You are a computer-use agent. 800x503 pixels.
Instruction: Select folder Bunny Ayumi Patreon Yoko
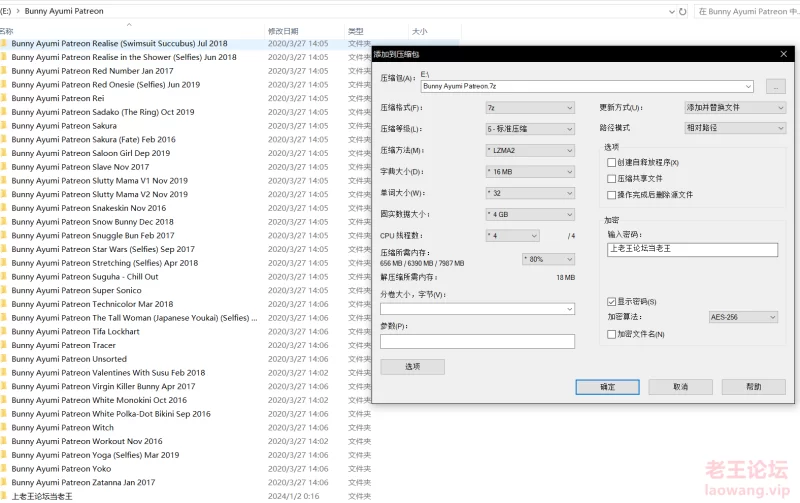pyautogui.click(x=61, y=469)
